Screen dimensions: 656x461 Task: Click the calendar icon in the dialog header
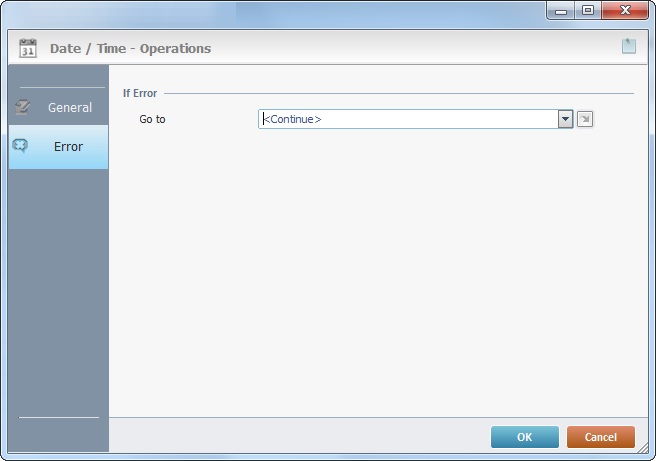[28, 48]
